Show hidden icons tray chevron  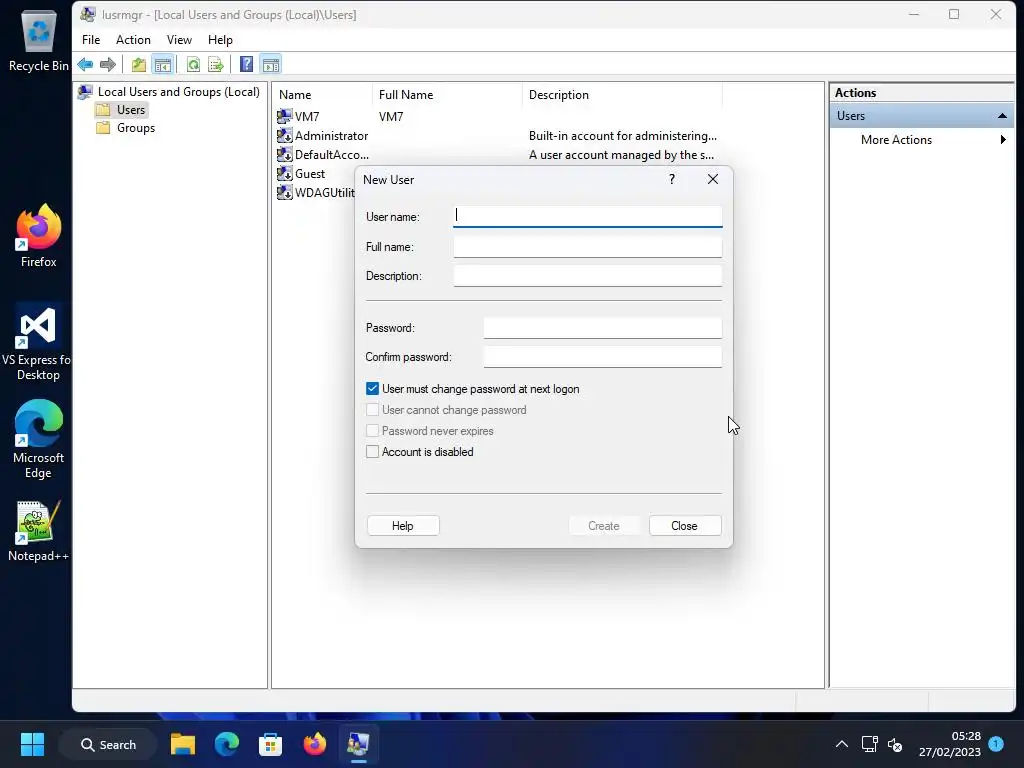point(842,744)
